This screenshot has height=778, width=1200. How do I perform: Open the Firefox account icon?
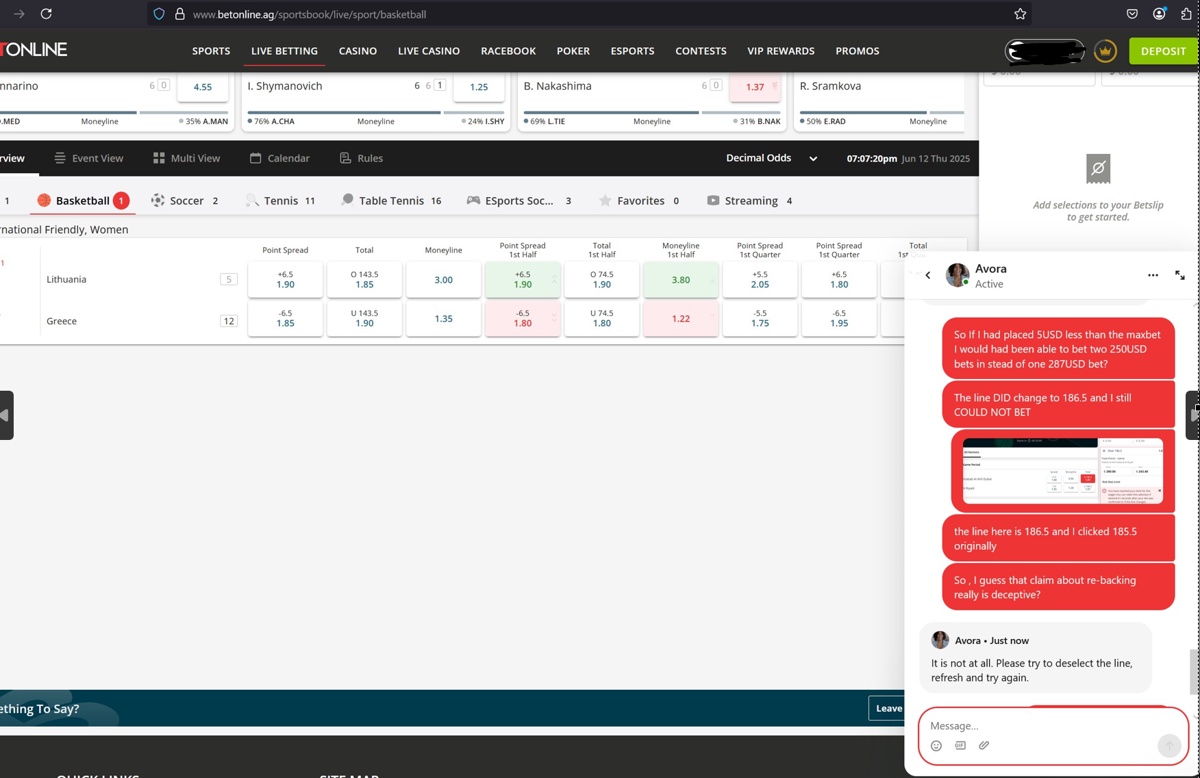pyautogui.click(x=1159, y=14)
